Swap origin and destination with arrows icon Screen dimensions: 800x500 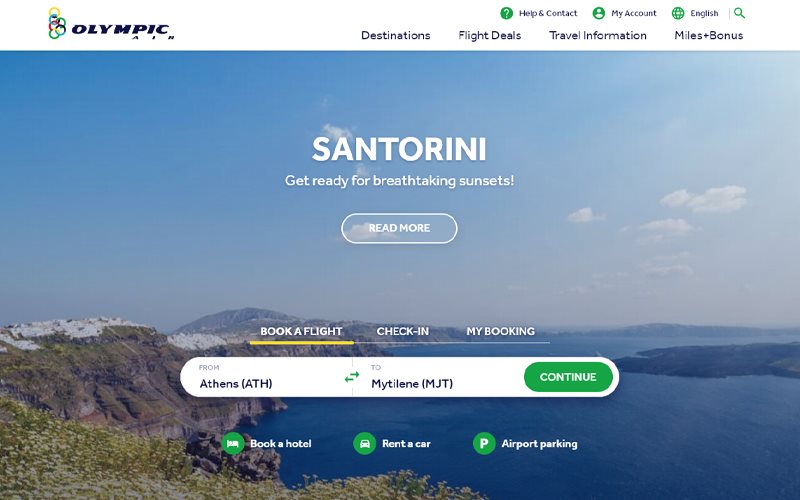pos(352,377)
